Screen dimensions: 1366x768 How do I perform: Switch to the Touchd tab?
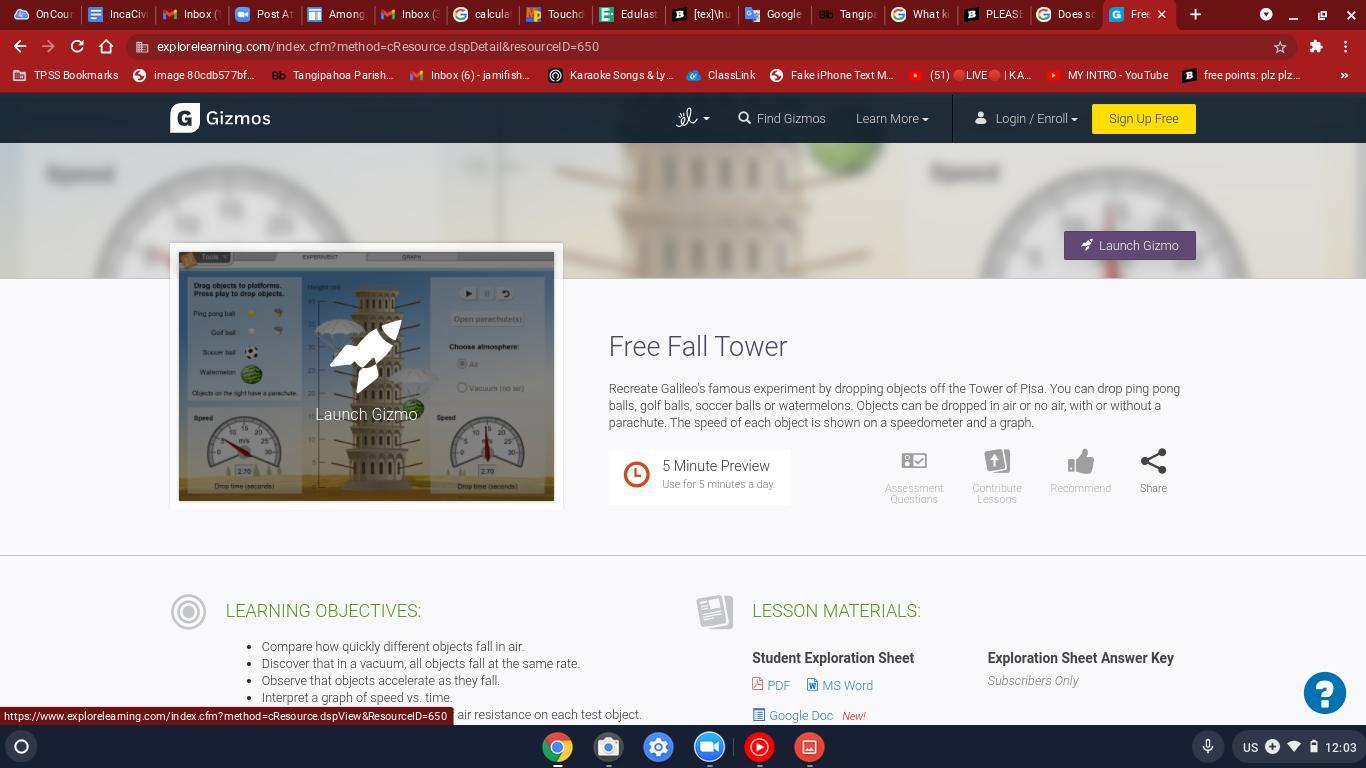pyautogui.click(x=556, y=14)
